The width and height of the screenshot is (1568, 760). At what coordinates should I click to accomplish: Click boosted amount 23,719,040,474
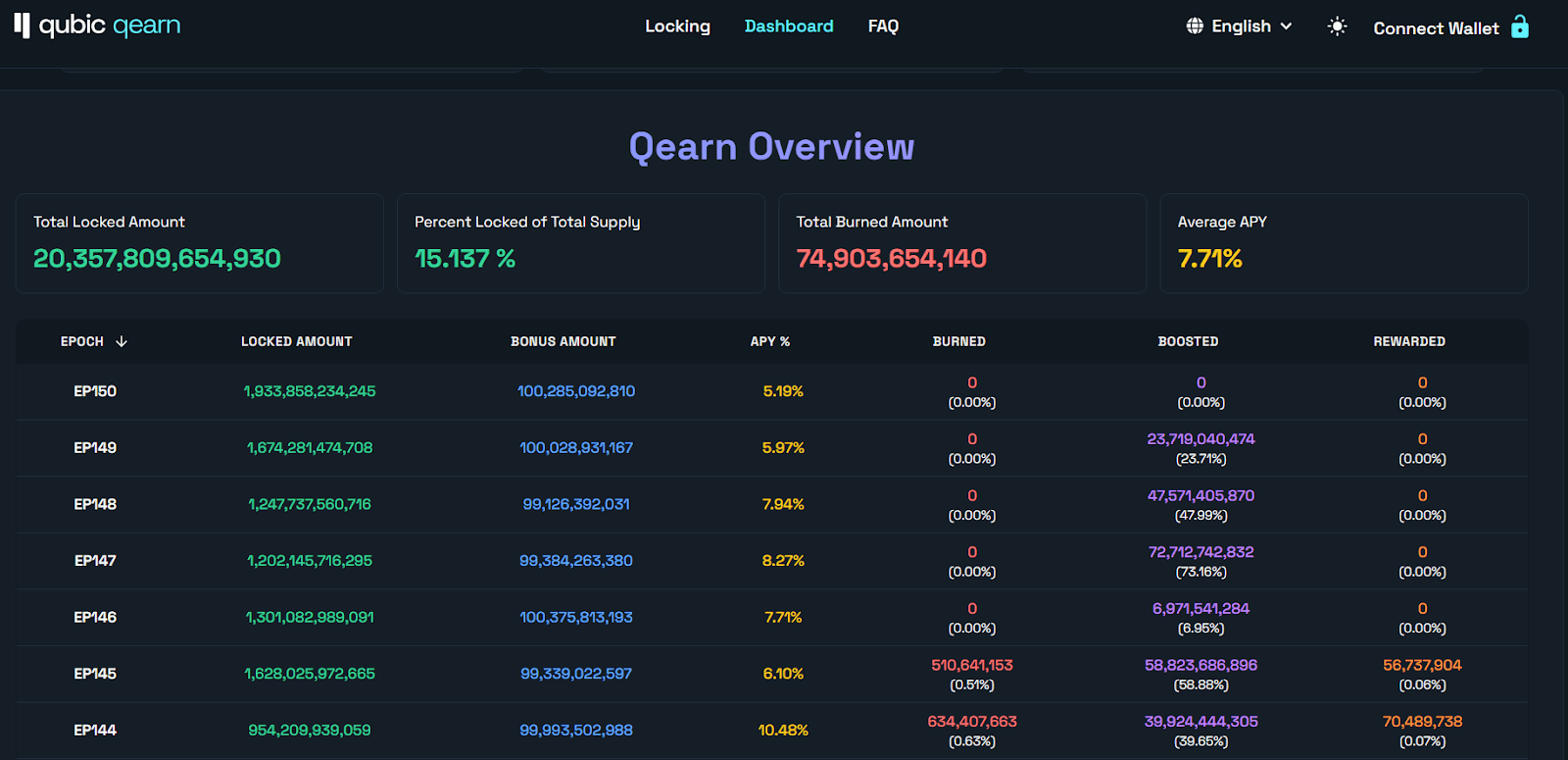[x=1200, y=439]
